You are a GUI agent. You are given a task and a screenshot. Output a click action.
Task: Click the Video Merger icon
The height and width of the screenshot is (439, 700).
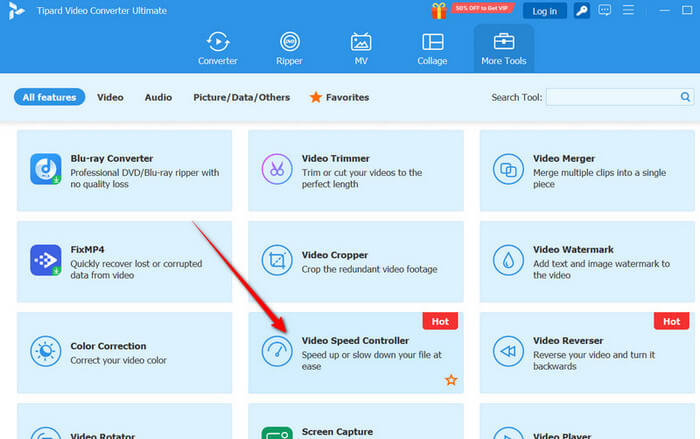pos(508,169)
